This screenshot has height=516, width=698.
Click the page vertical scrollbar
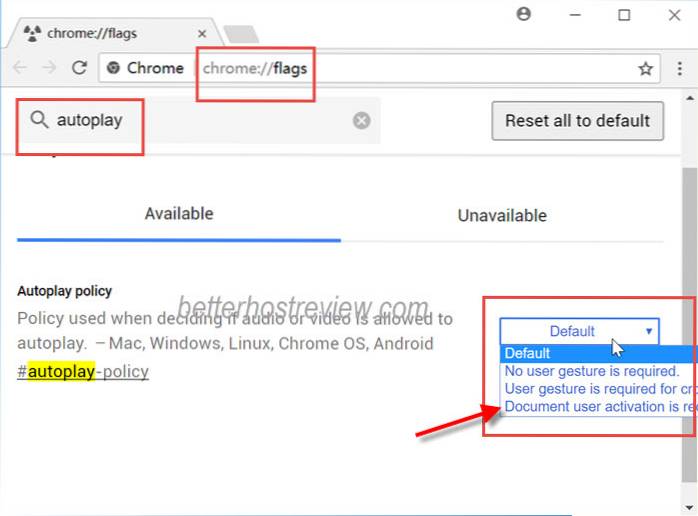pyautogui.click(x=689, y=250)
